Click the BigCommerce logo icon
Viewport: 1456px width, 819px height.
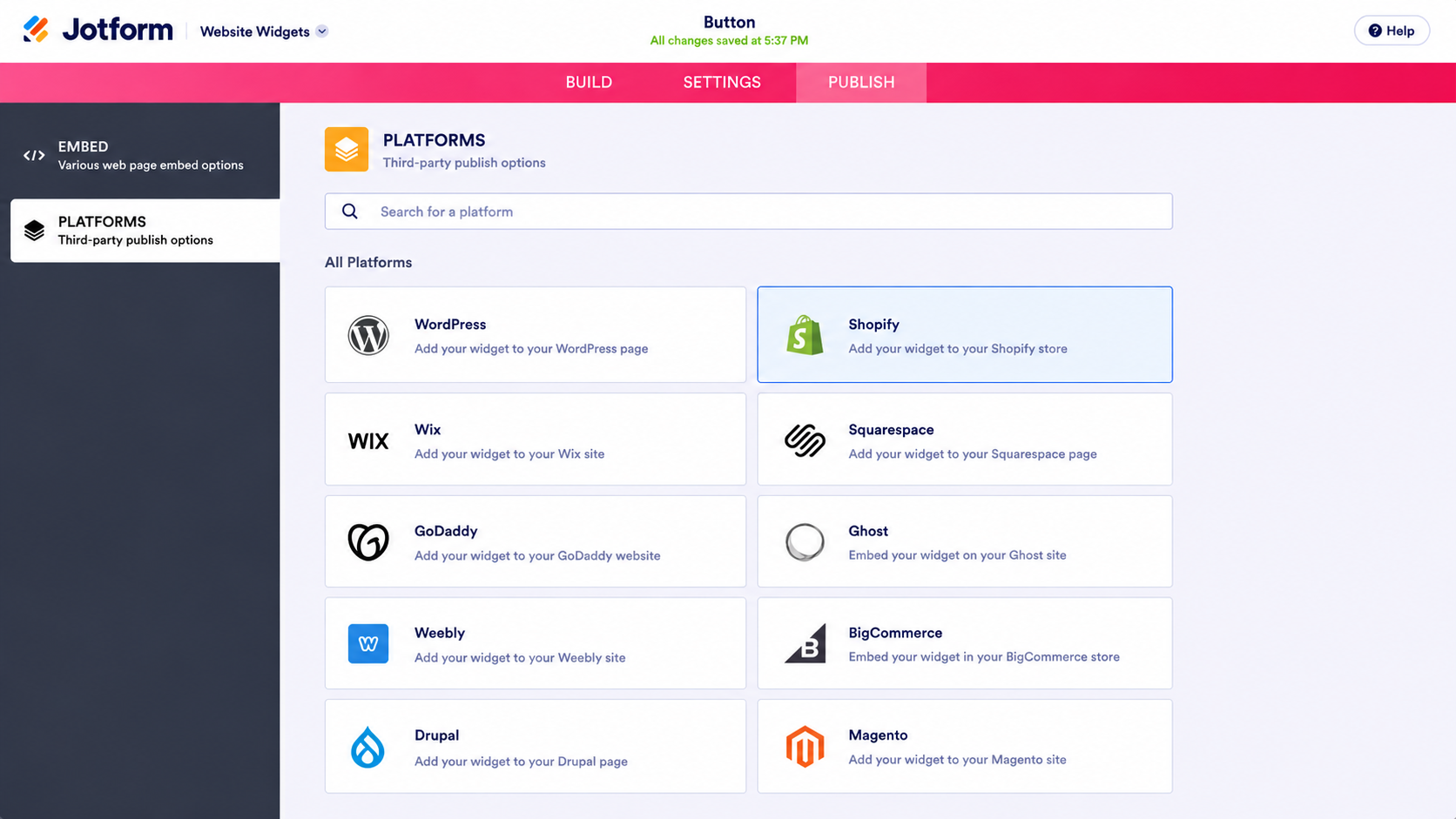click(x=805, y=644)
